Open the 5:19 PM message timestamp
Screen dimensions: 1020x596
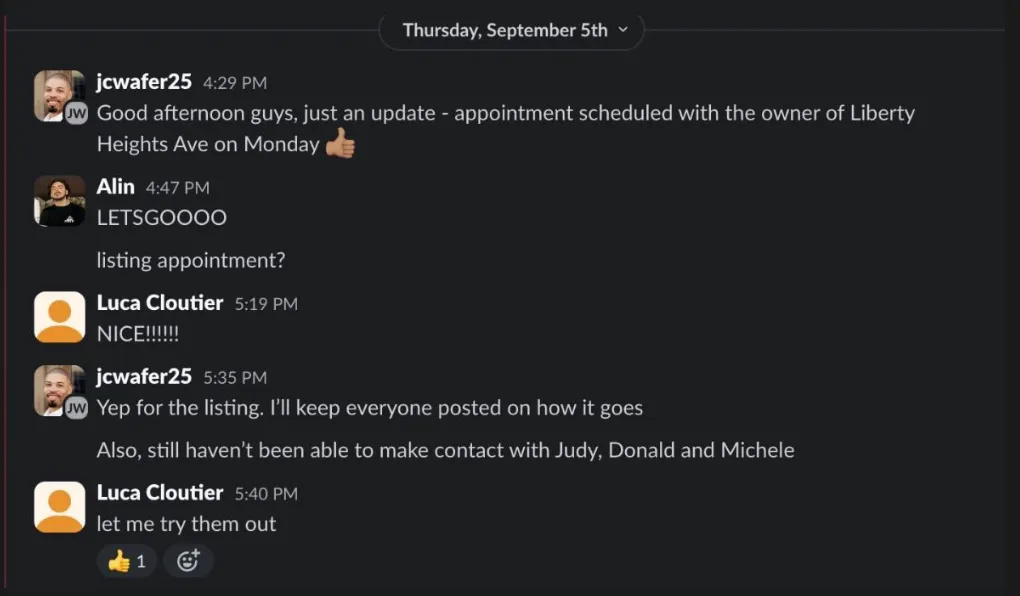pyautogui.click(x=266, y=304)
